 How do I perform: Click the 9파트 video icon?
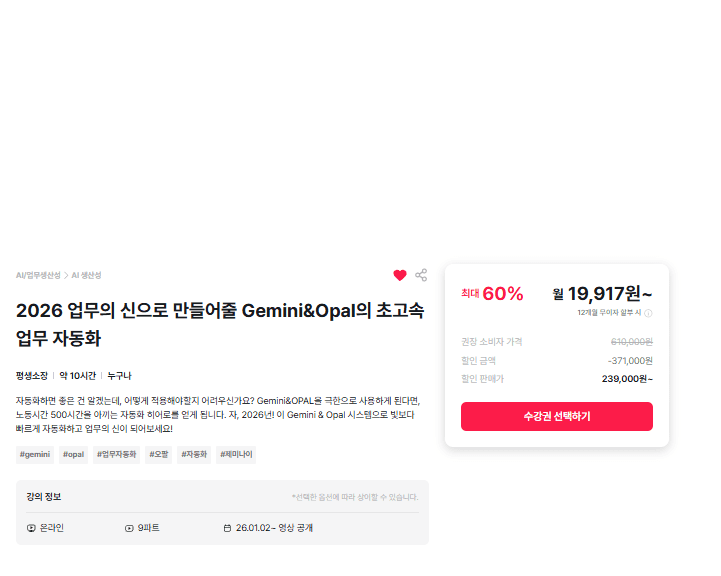pos(129,528)
